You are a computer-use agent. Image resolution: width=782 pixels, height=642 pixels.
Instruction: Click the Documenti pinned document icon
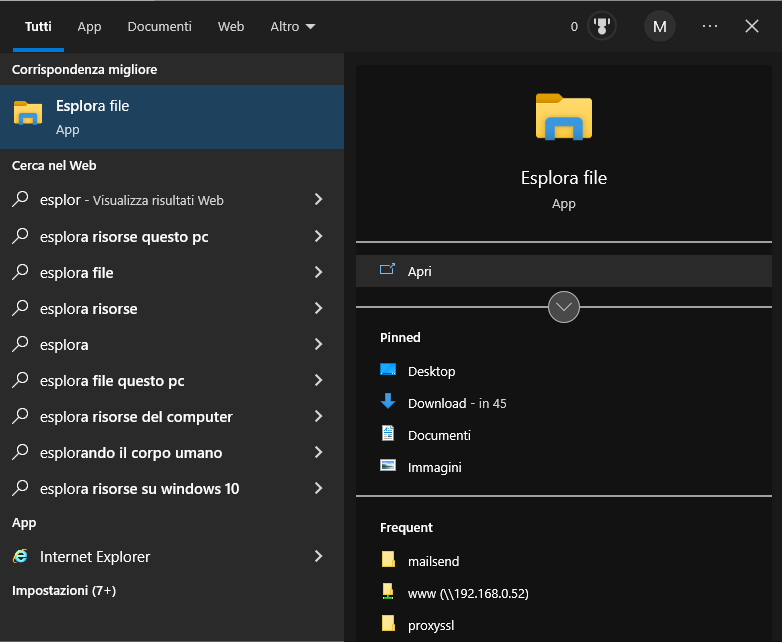pyautogui.click(x=388, y=433)
